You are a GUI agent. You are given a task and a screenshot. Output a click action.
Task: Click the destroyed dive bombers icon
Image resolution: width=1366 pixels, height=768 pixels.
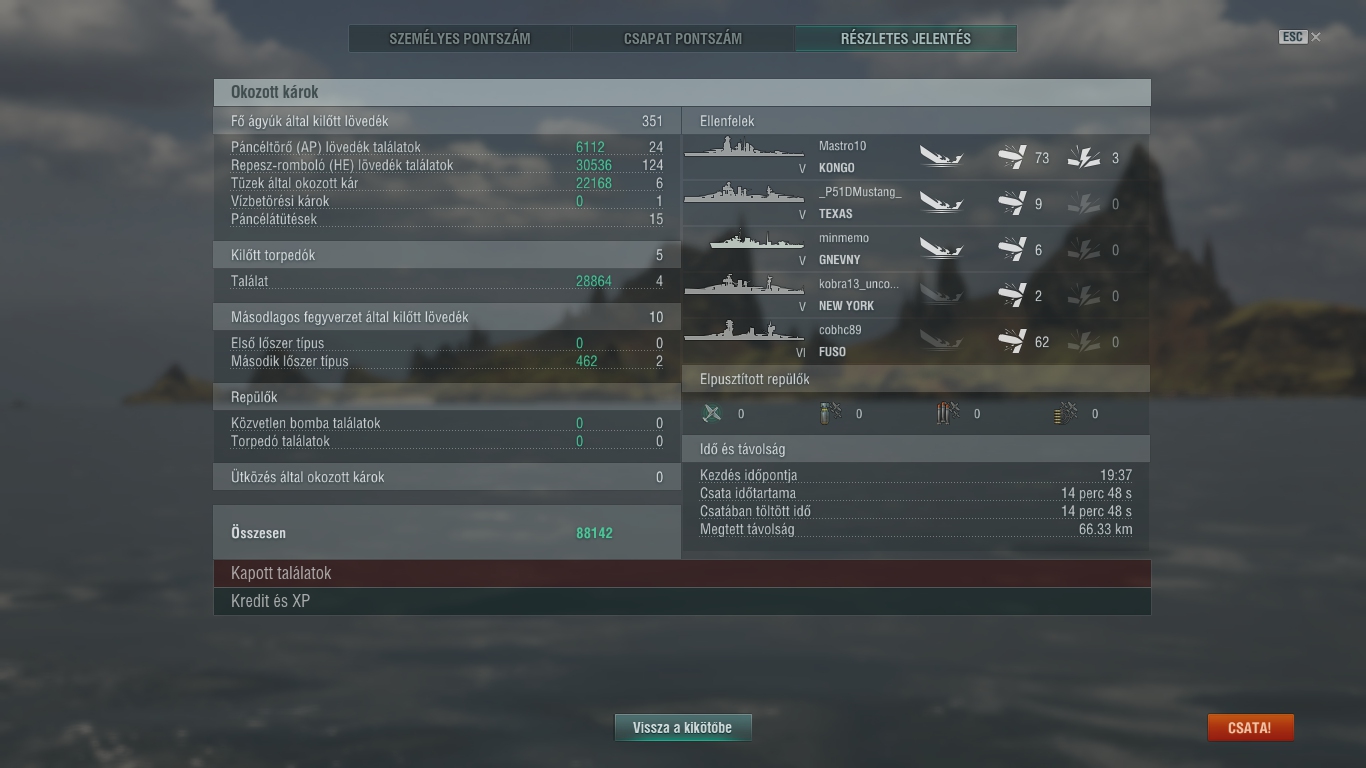click(829, 414)
